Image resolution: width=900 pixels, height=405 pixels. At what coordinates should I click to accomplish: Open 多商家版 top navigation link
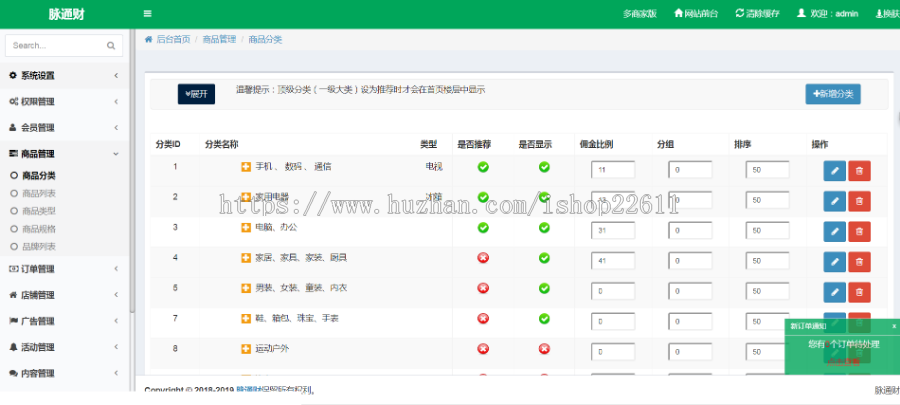click(x=639, y=14)
